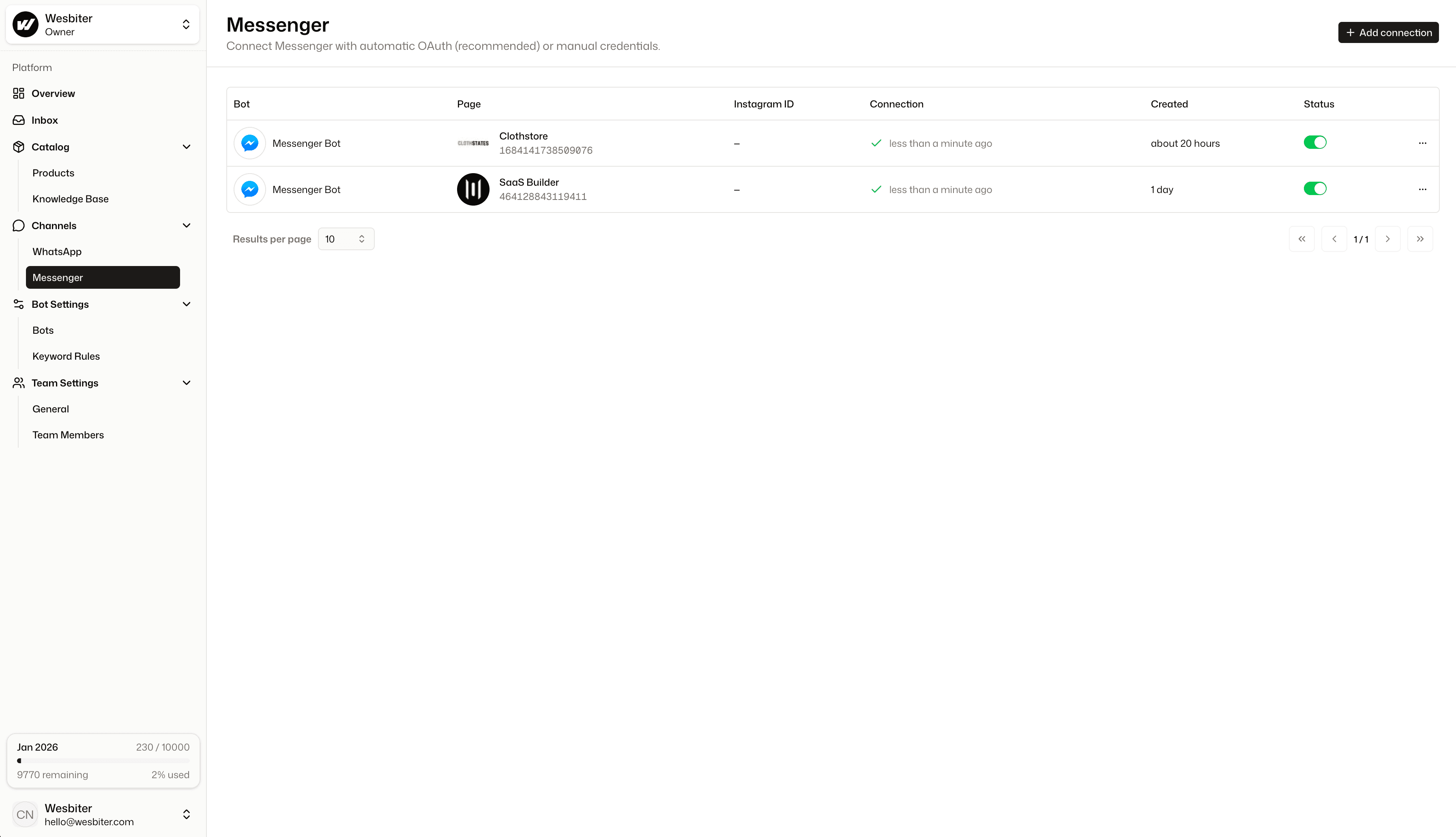This screenshot has width=1456, height=837.
Task: Click the Add connection button
Action: [1388, 32]
